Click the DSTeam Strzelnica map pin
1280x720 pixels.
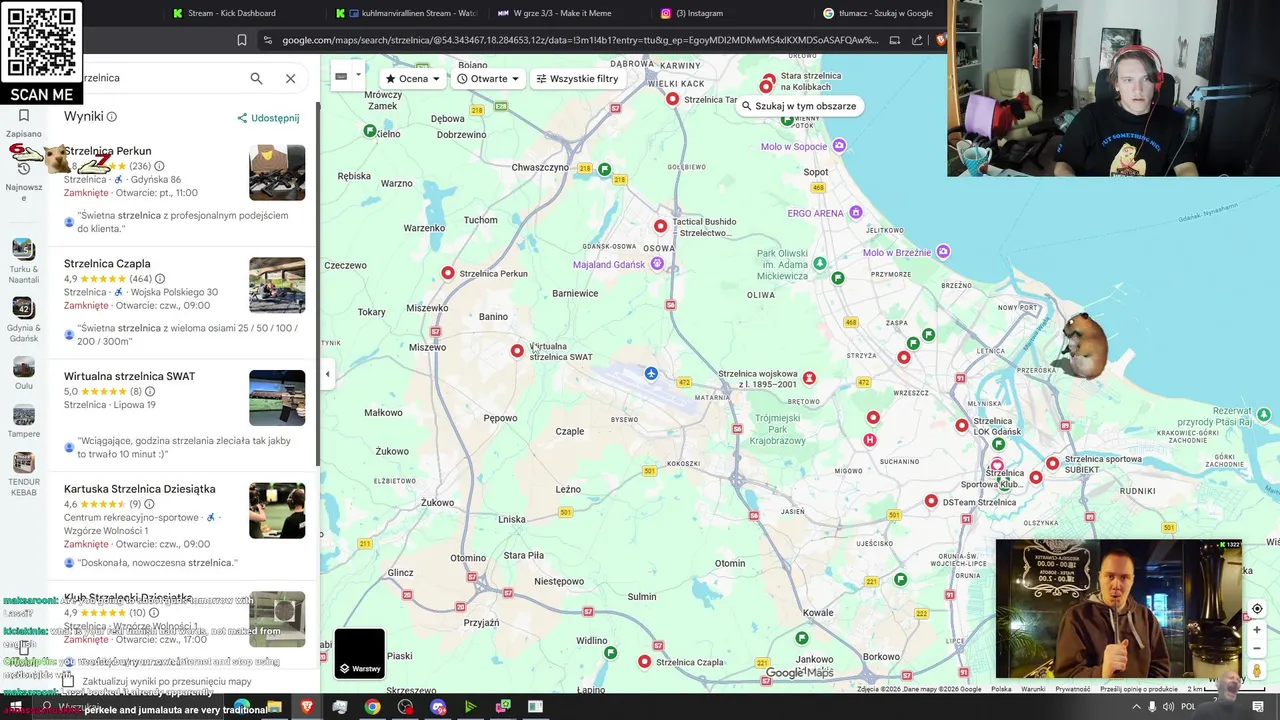(931, 501)
